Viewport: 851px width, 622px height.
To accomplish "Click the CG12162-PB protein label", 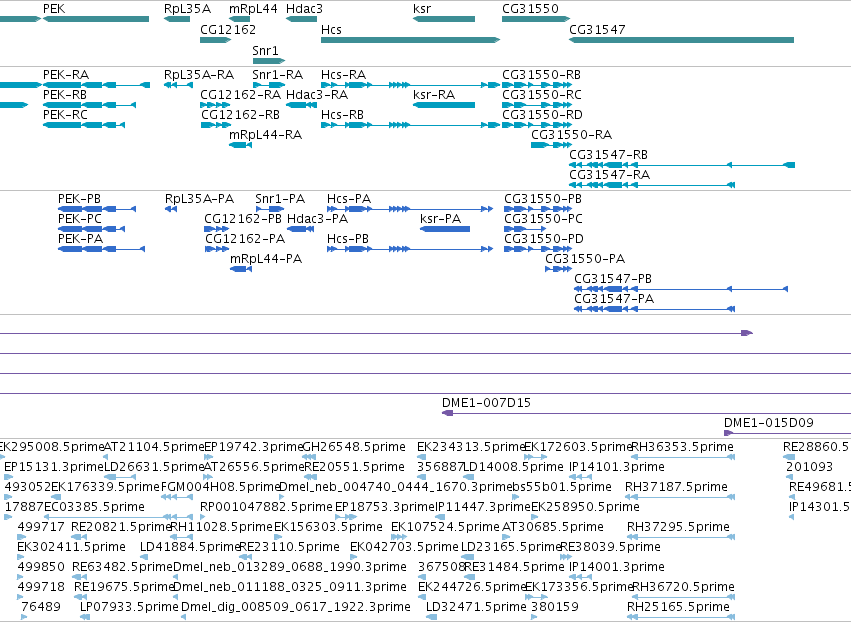I will pos(243,219).
